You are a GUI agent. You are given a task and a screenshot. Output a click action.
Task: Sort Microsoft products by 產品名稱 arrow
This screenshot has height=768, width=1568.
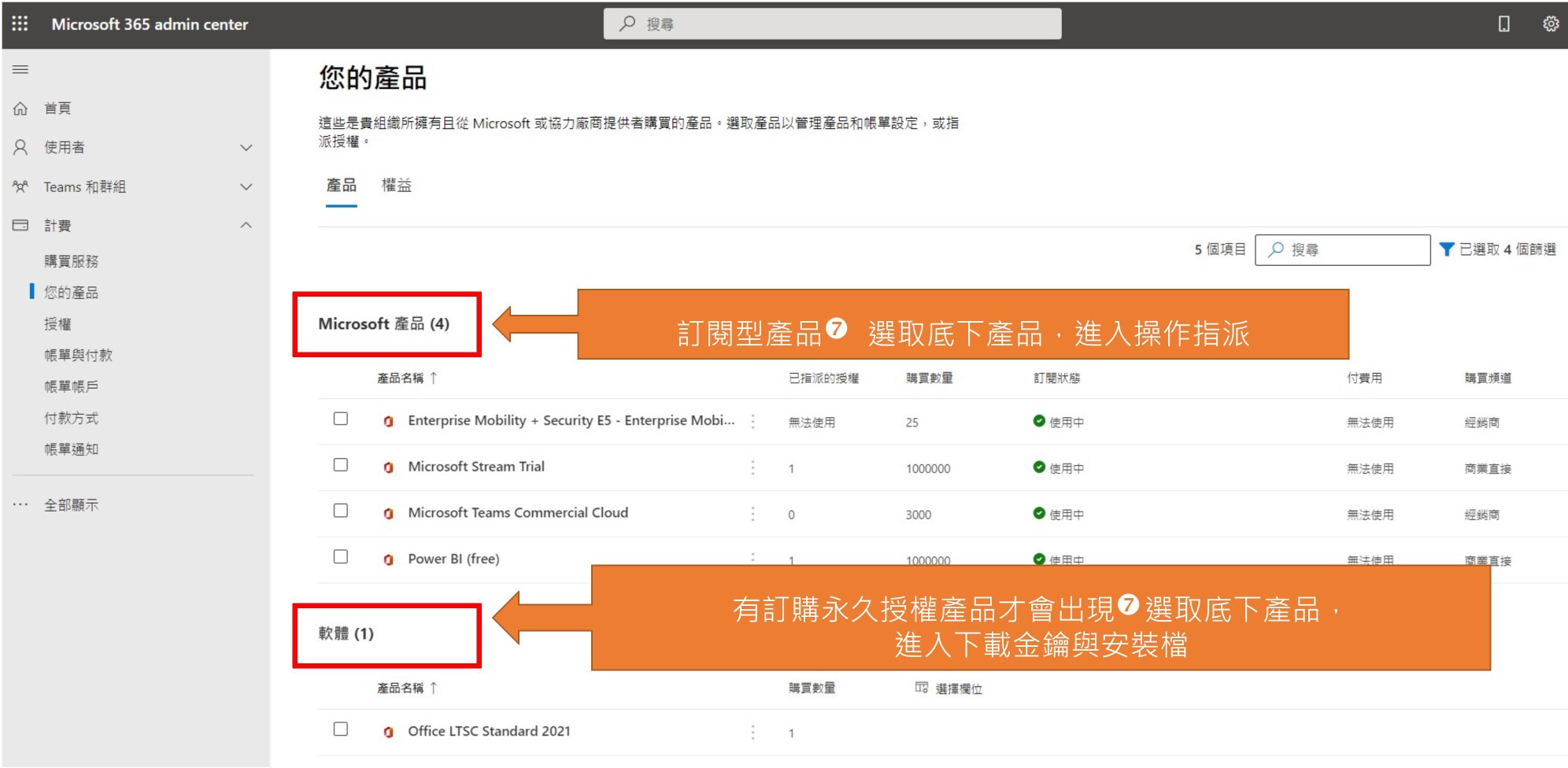[x=433, y=378]
